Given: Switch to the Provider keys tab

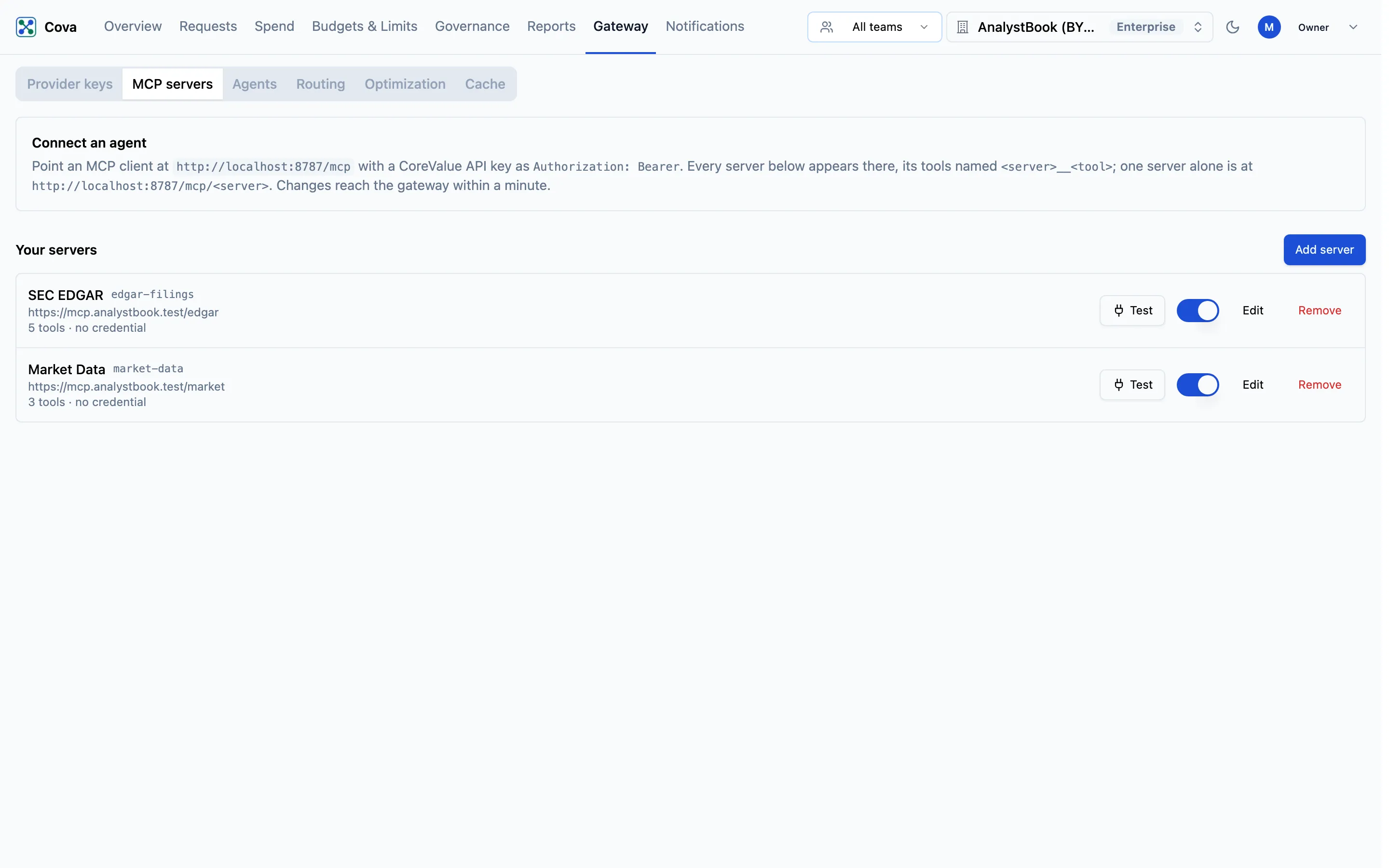Looking at the screenshot, I should [70, 84].
